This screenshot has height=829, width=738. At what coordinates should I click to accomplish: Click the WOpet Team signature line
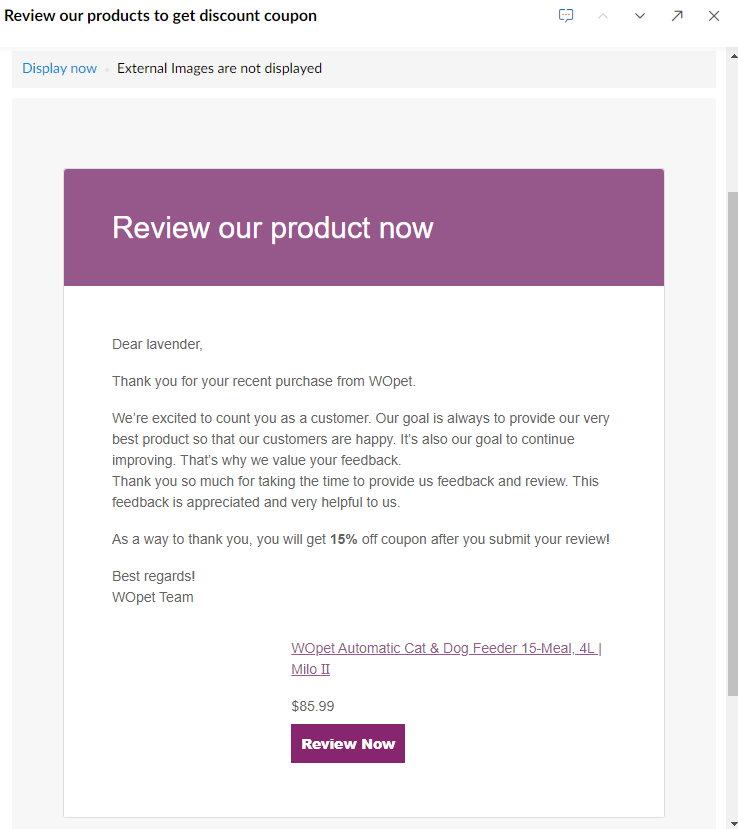coord(153,597)
